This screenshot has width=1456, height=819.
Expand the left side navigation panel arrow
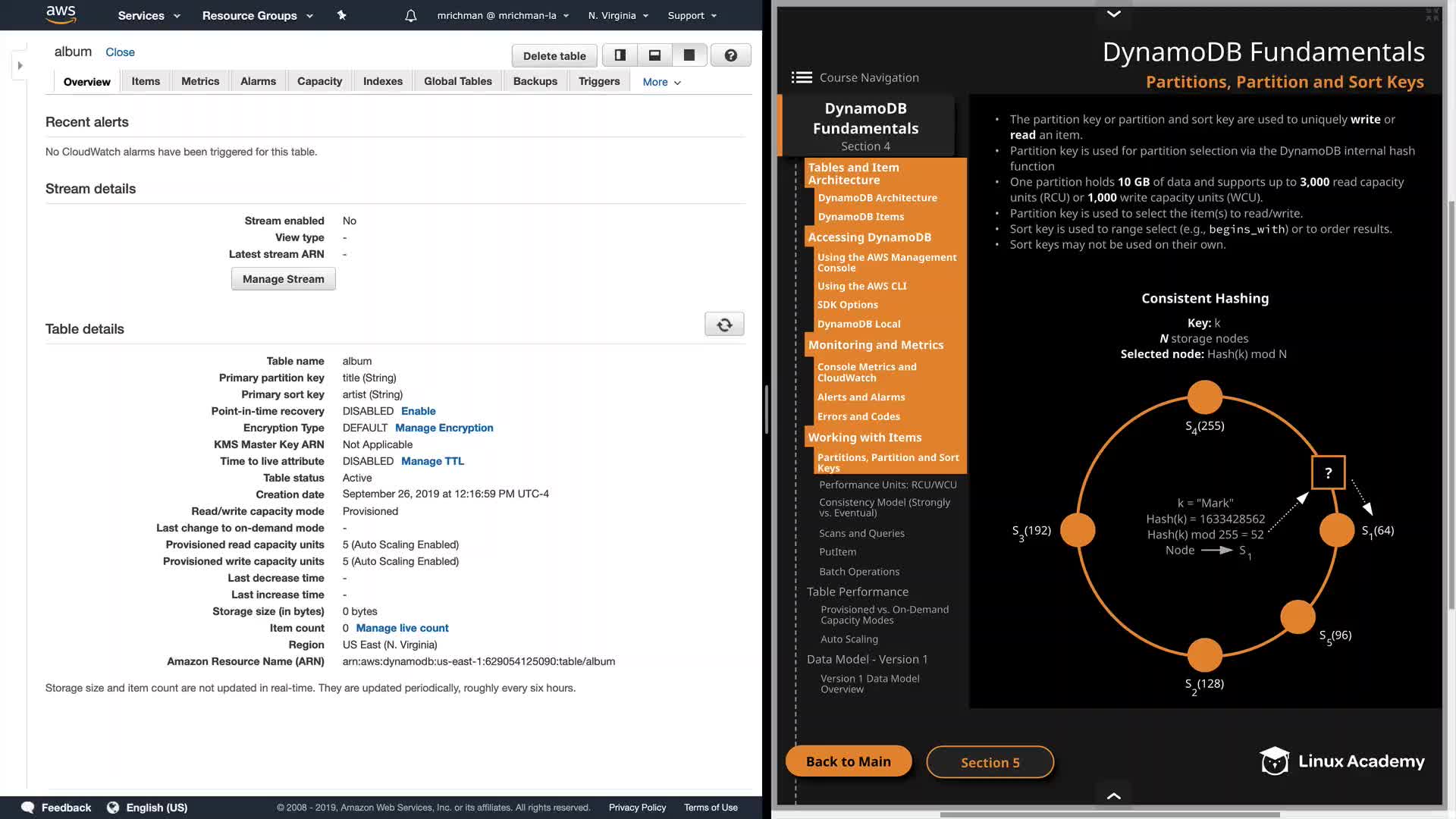(x=20, y=66)
